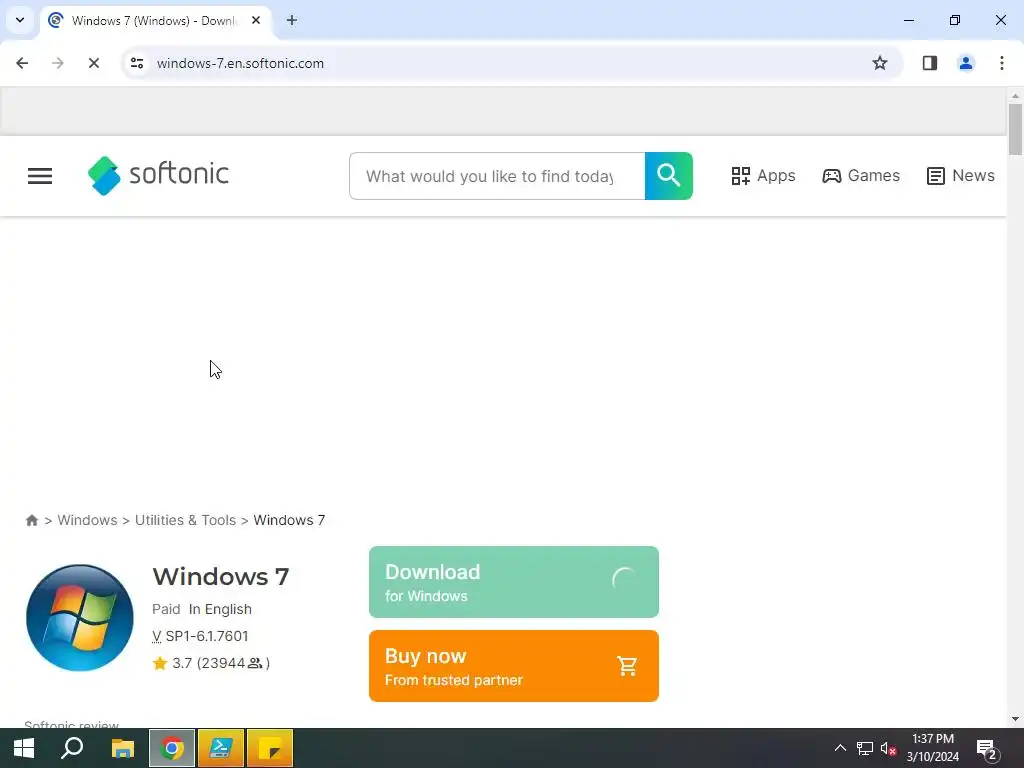Image resolution: width=1024 pixels, height=768 pixels.
Task: Click the In English label
Action: pyautogui.click(x=220, y=609)
